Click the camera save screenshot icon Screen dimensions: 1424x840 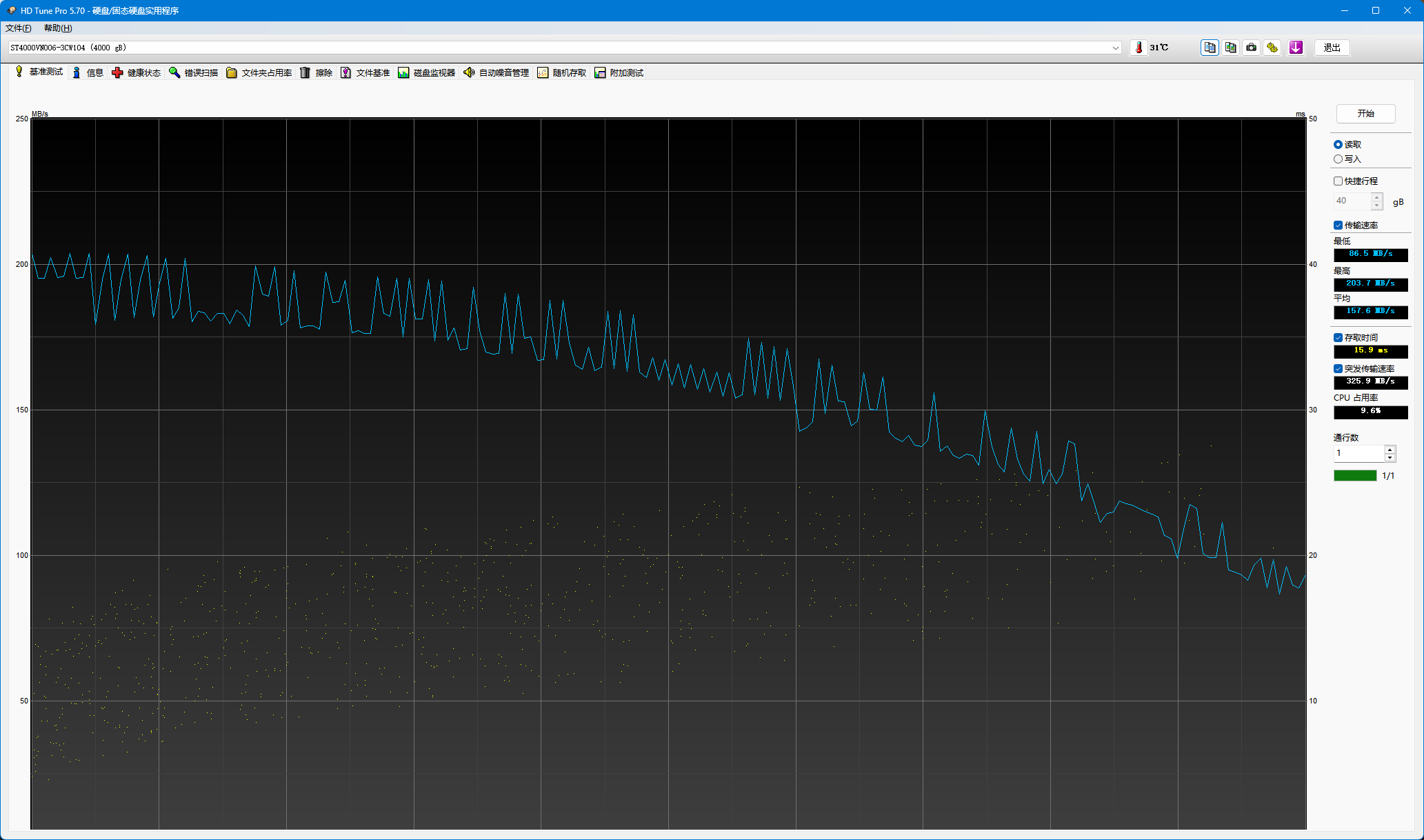click(x=1251, y=48)
